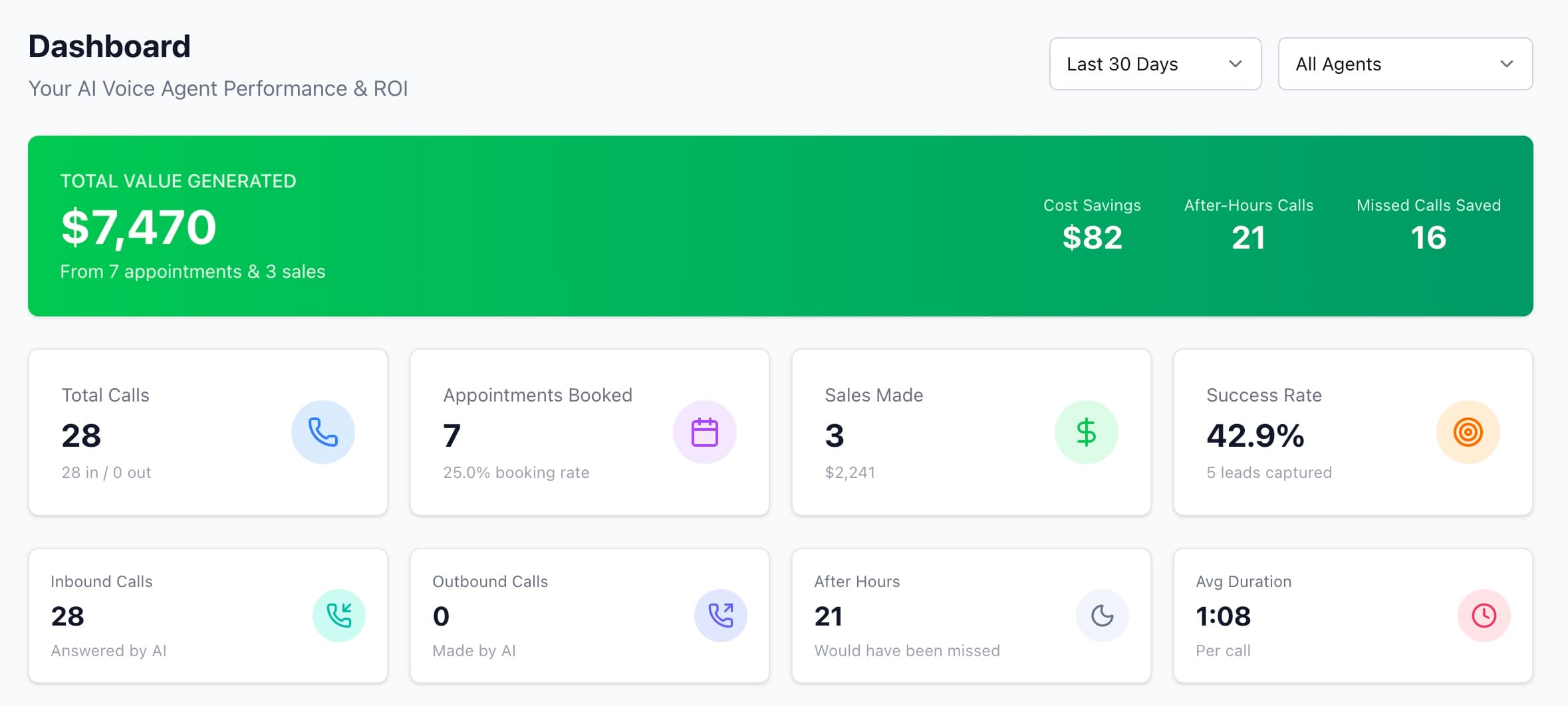Viewport: 1568px width, 706px height.
Task: Open the Dashboard heading
Action: click(x=109, y=45)
